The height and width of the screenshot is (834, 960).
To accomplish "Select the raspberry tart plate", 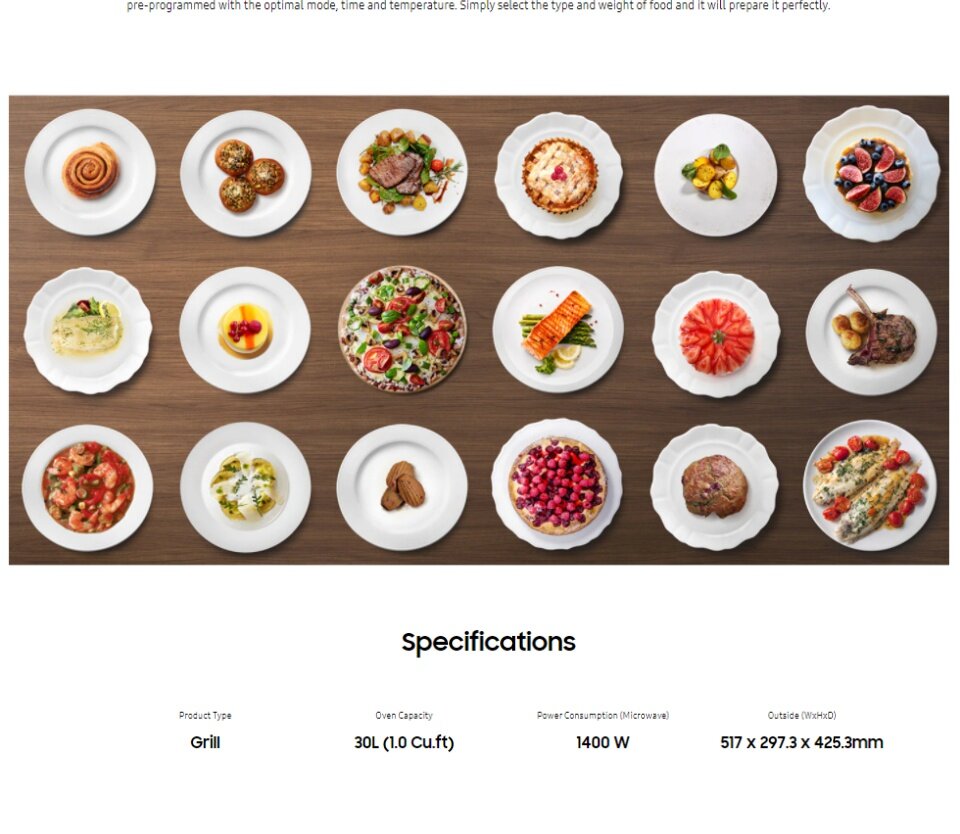I will (557, 484).
